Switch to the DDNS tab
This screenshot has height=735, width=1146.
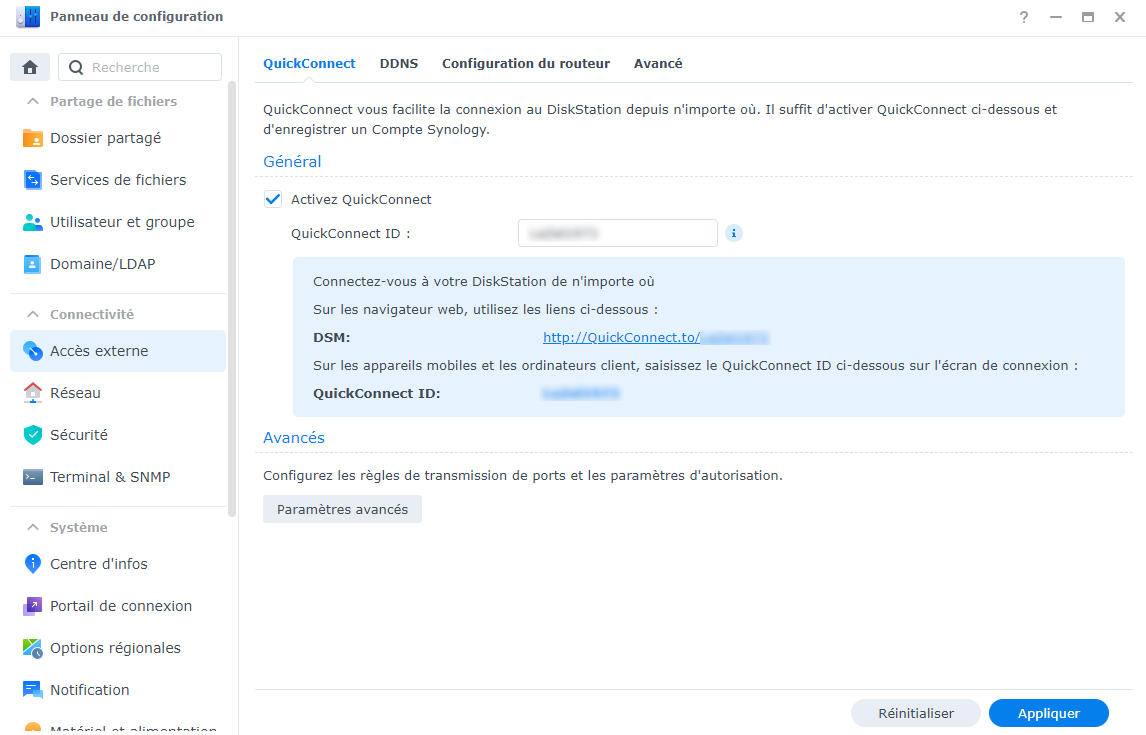399,63
